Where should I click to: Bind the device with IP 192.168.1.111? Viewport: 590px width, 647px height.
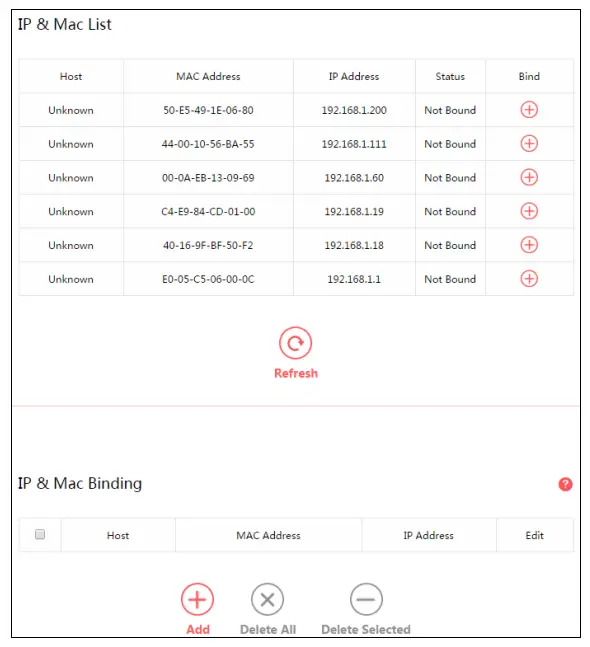pos(529,144)
